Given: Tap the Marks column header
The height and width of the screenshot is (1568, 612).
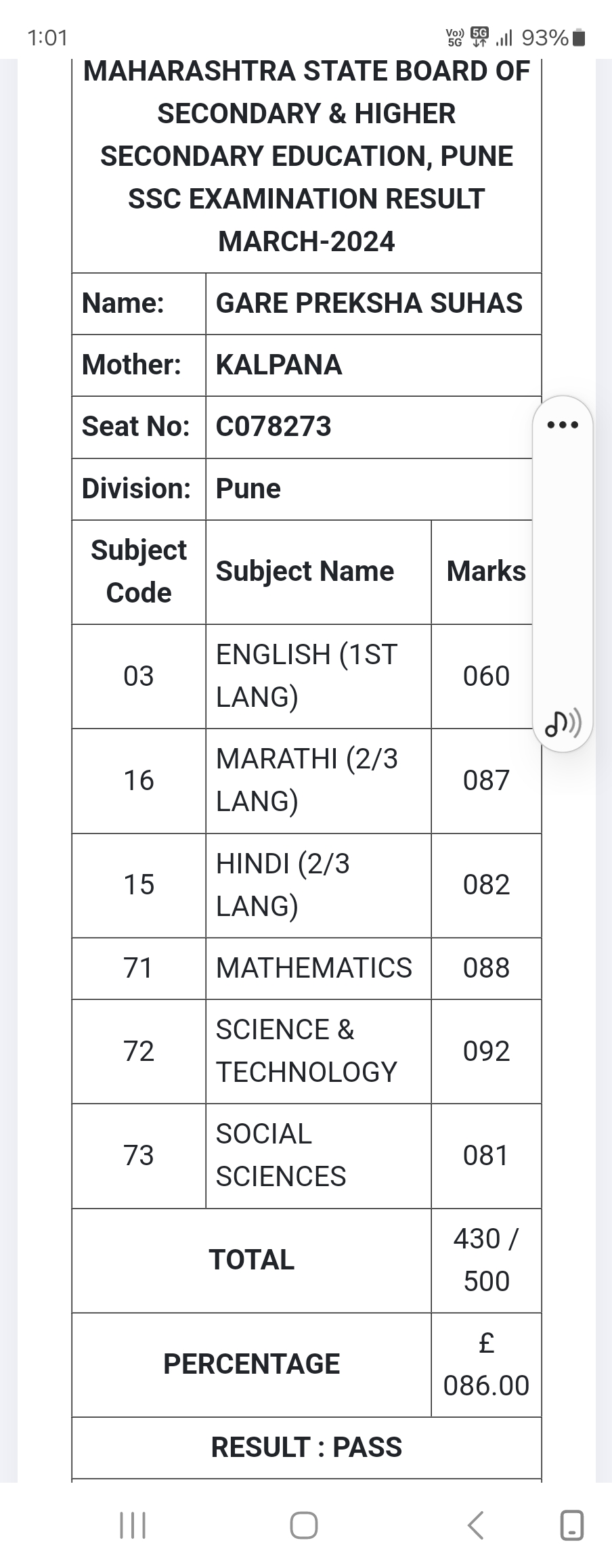Looking at the screenshot, I should coord(486,571).
